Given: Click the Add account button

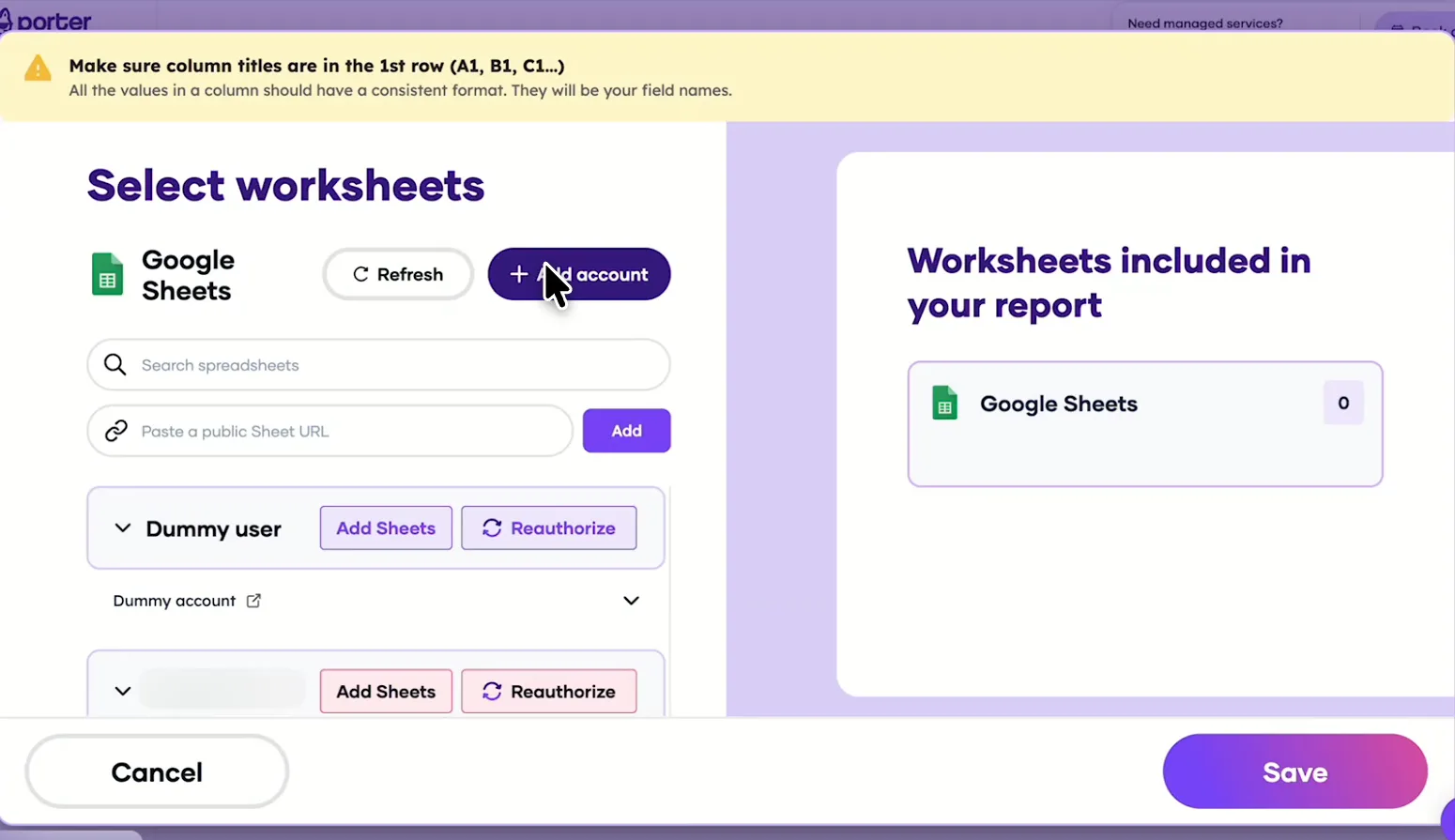Looking at the screenshot, I should (x=579, y=274).
